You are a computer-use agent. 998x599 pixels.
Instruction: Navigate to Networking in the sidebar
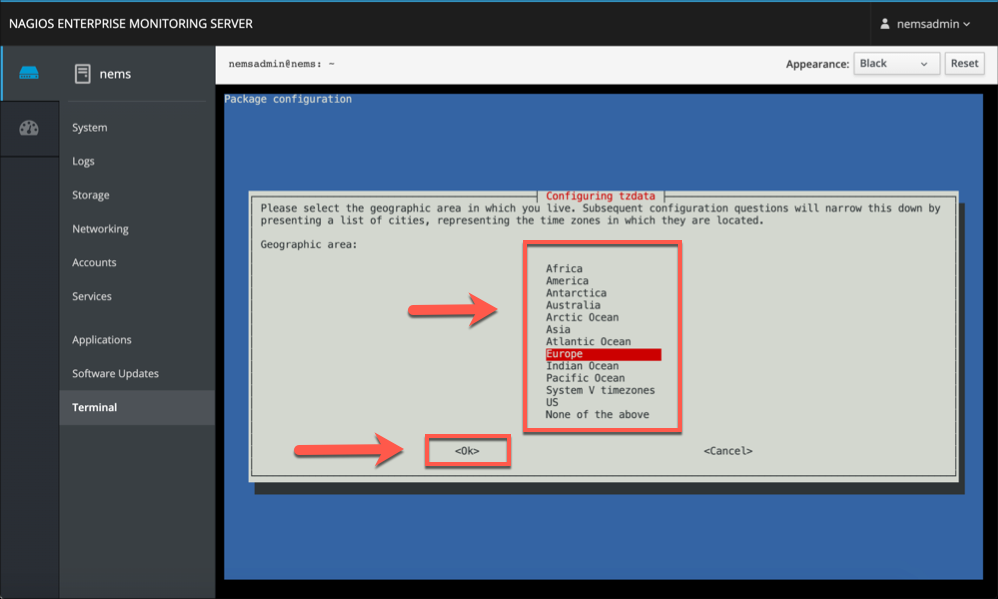[100, 229]
